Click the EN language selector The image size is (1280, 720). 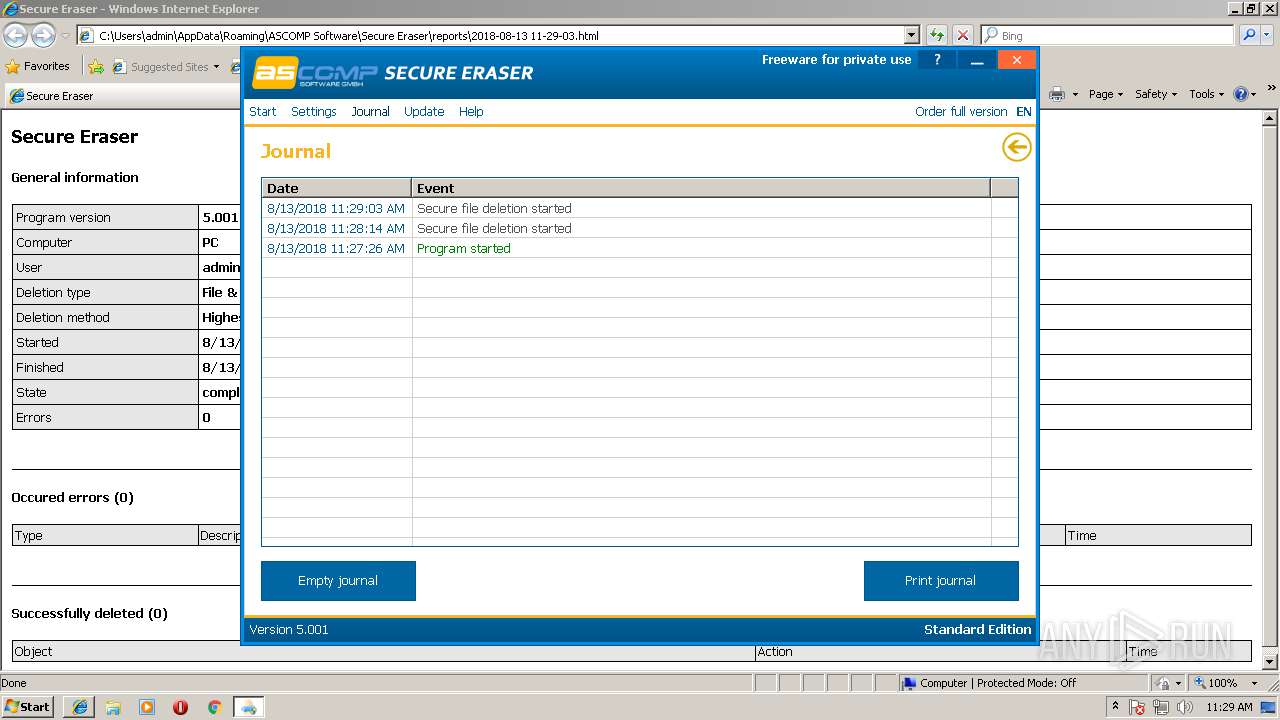pyautogui.click(x=1024, y=111)
